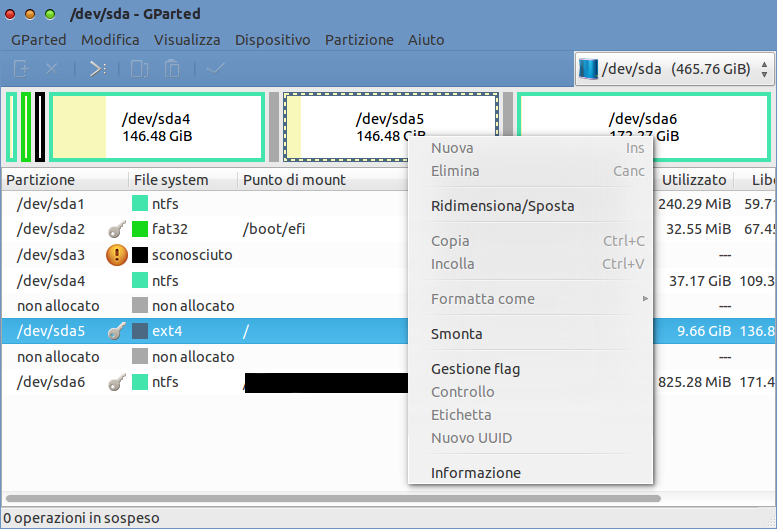Image resolution: width=777 pixels, height=529 pixels.
Task: Sort by Utilizzato column header
Action: point(694,180)
